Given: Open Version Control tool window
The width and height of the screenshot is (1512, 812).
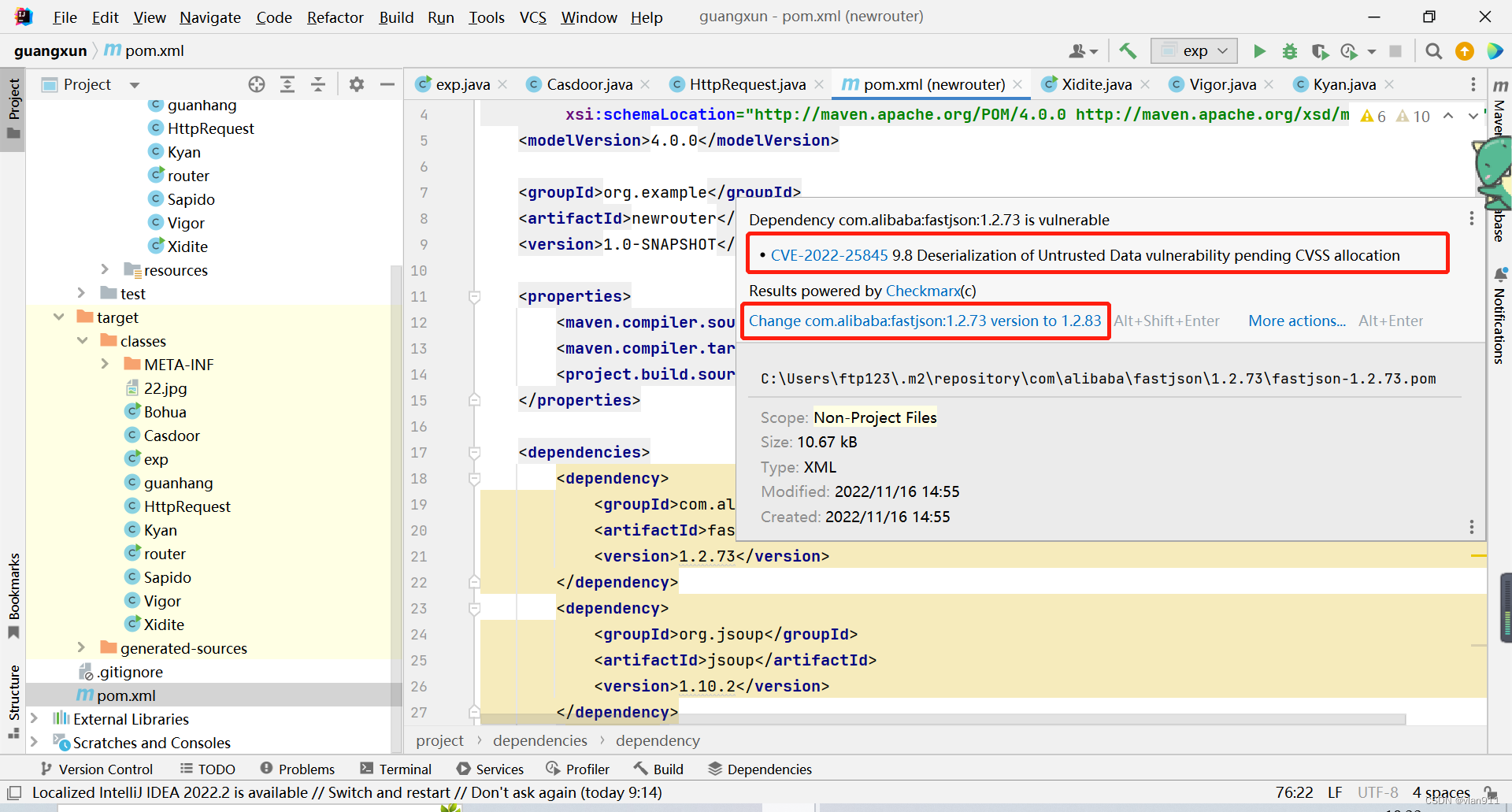Looking at the screenshot, I should click(x=96, y=769).
